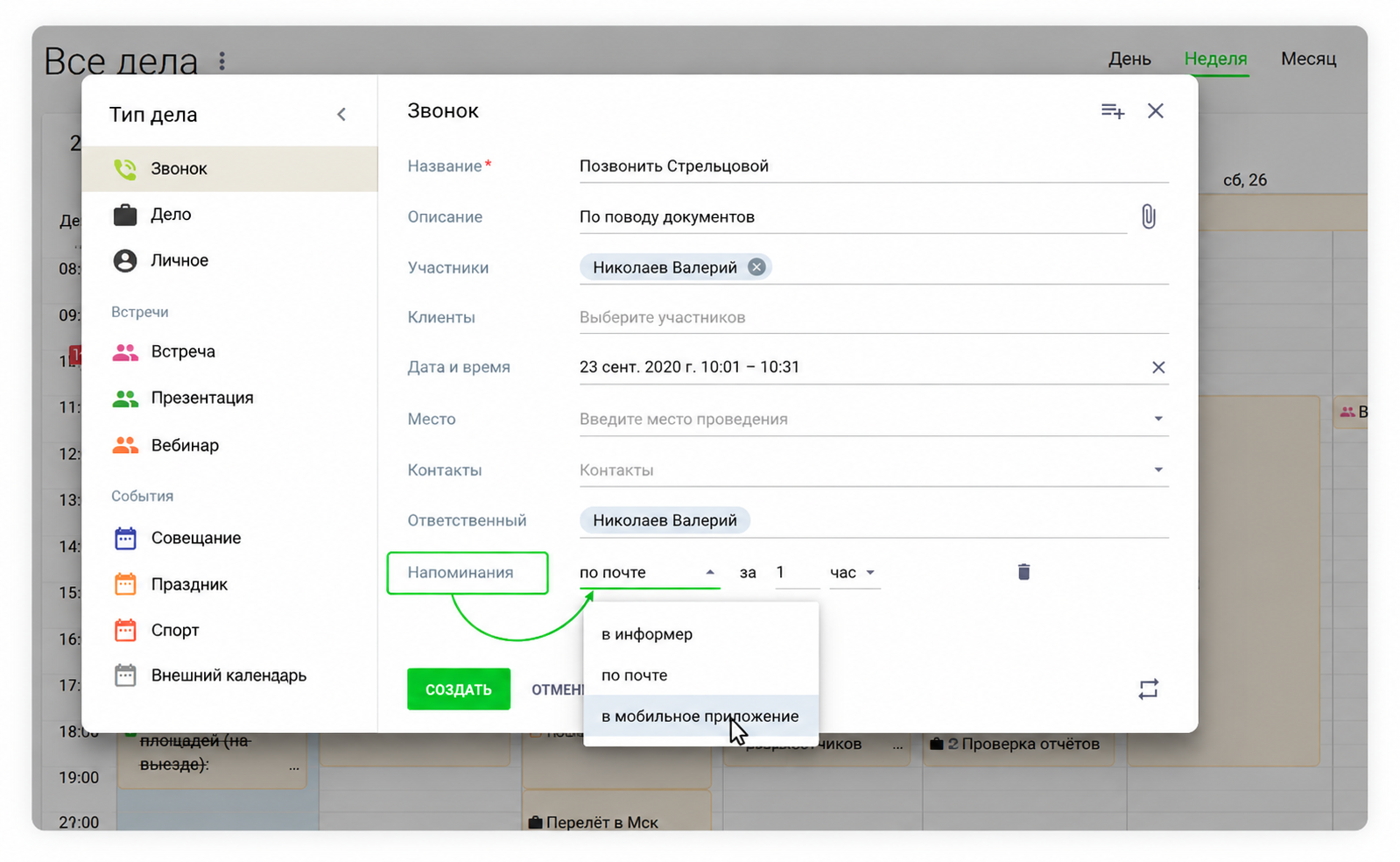Remove participant Николаев Валерий chip
The width and height of the screenshot is (1400, 862).
(756, 267)
